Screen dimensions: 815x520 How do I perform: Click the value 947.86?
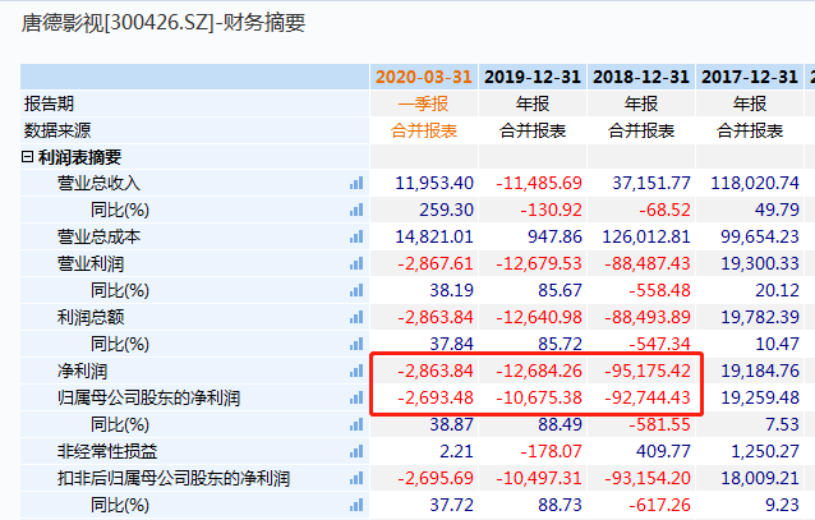coord(555,237)
